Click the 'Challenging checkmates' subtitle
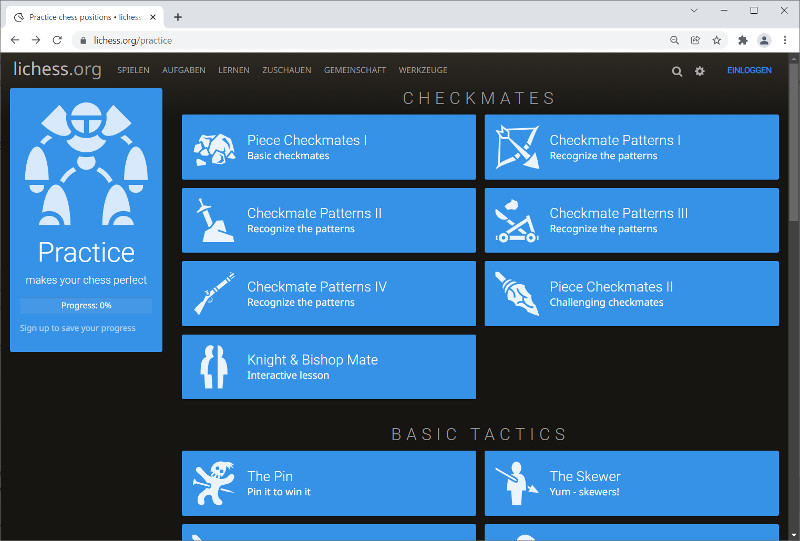 click(x=606, y=303)
